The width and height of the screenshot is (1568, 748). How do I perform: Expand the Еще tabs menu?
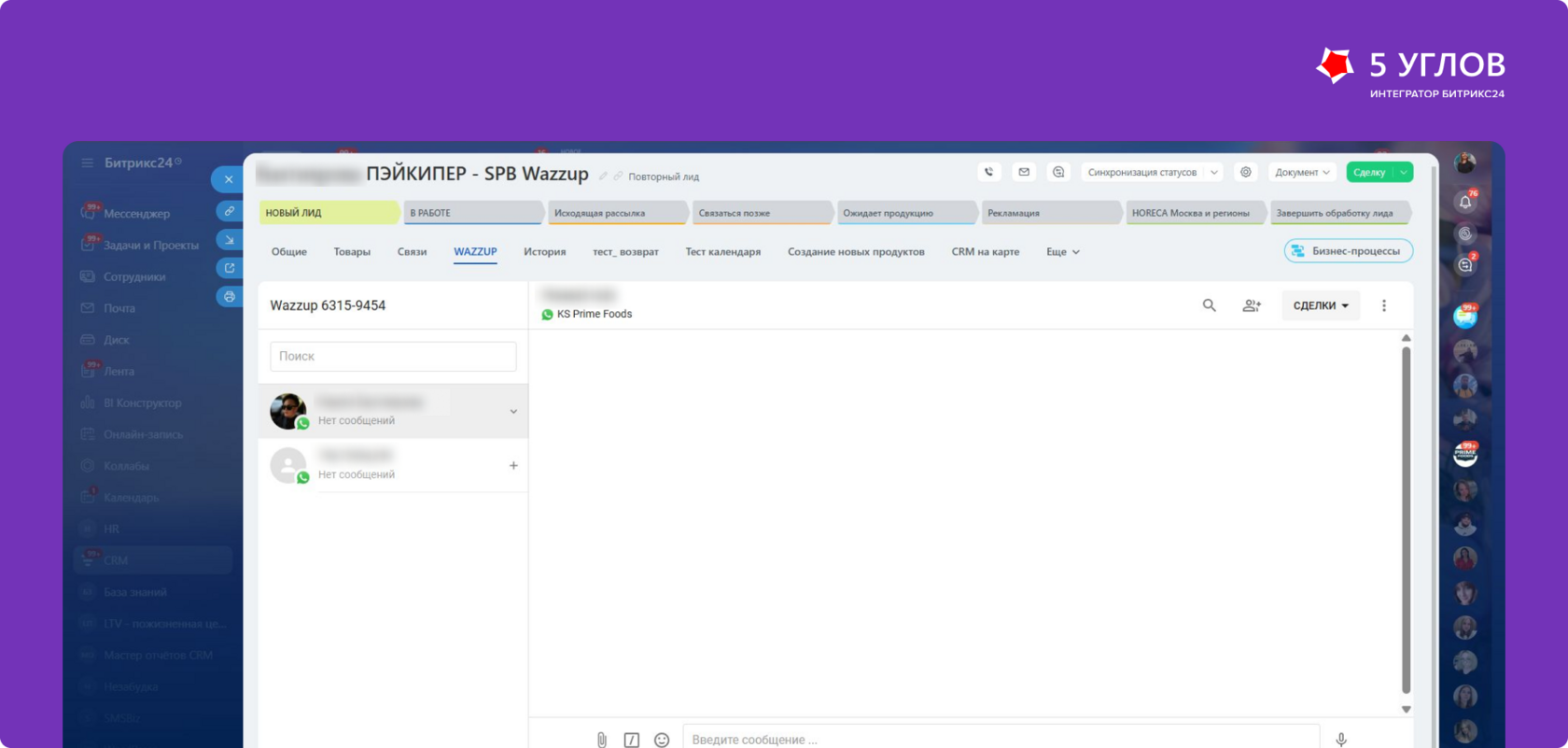click(1063, 251)
